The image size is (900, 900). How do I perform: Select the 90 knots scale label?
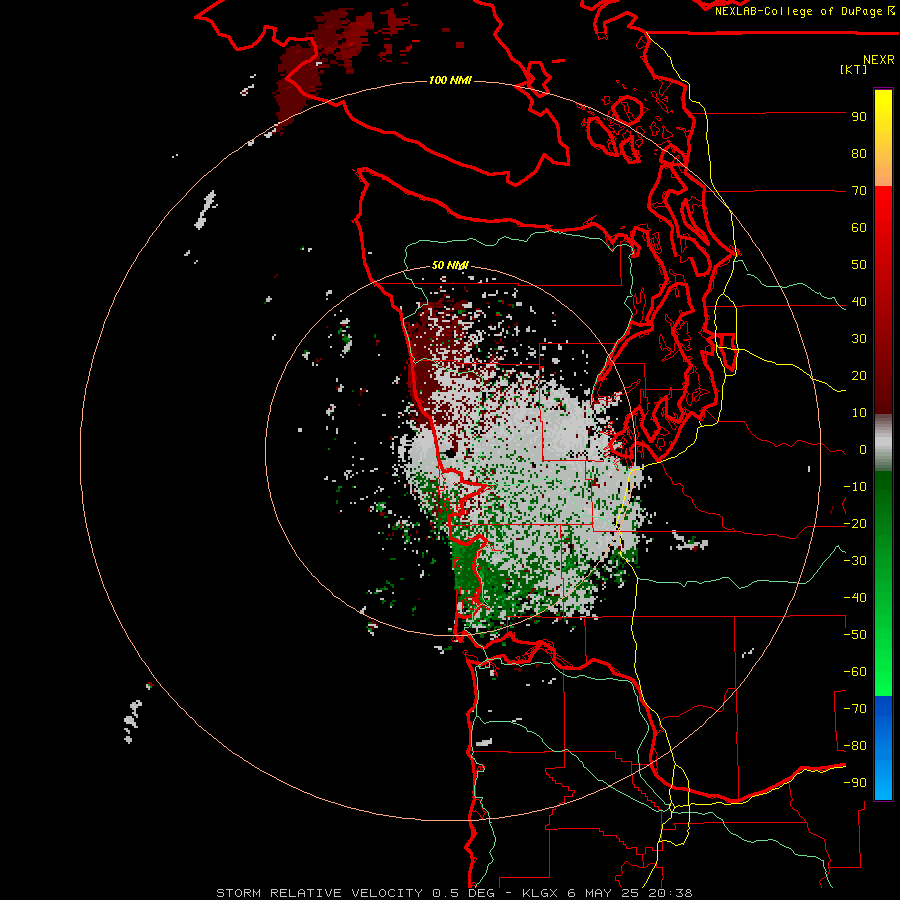[859, 117]
